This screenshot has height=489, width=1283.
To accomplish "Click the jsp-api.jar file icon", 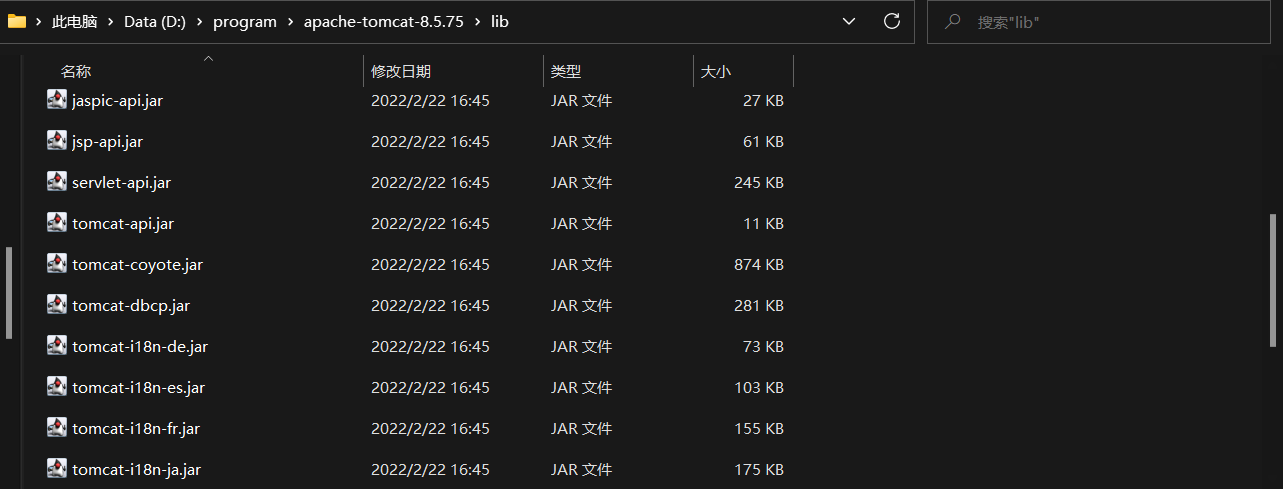I will coord(57,141).
